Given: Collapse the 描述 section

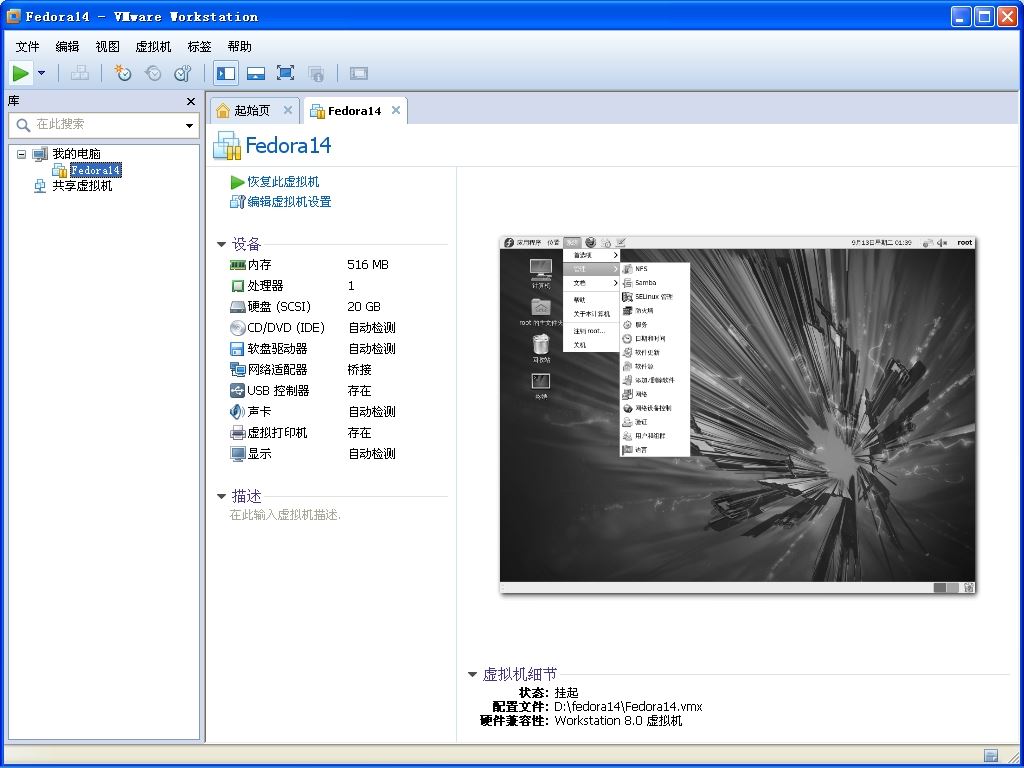Looking at the screenshot, I should (x=221, y=496).
